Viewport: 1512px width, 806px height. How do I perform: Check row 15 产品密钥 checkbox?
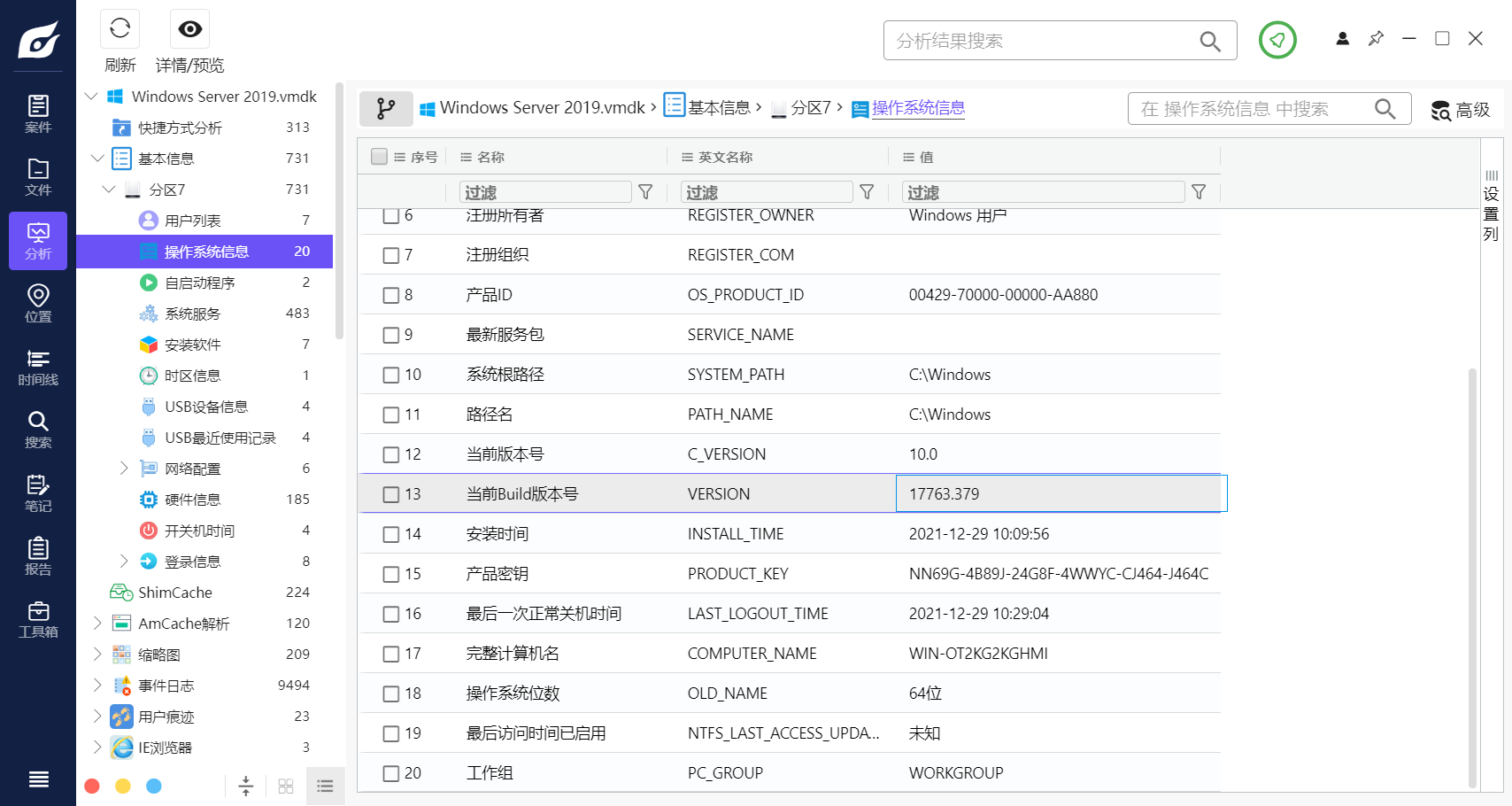tap(390, 574)
